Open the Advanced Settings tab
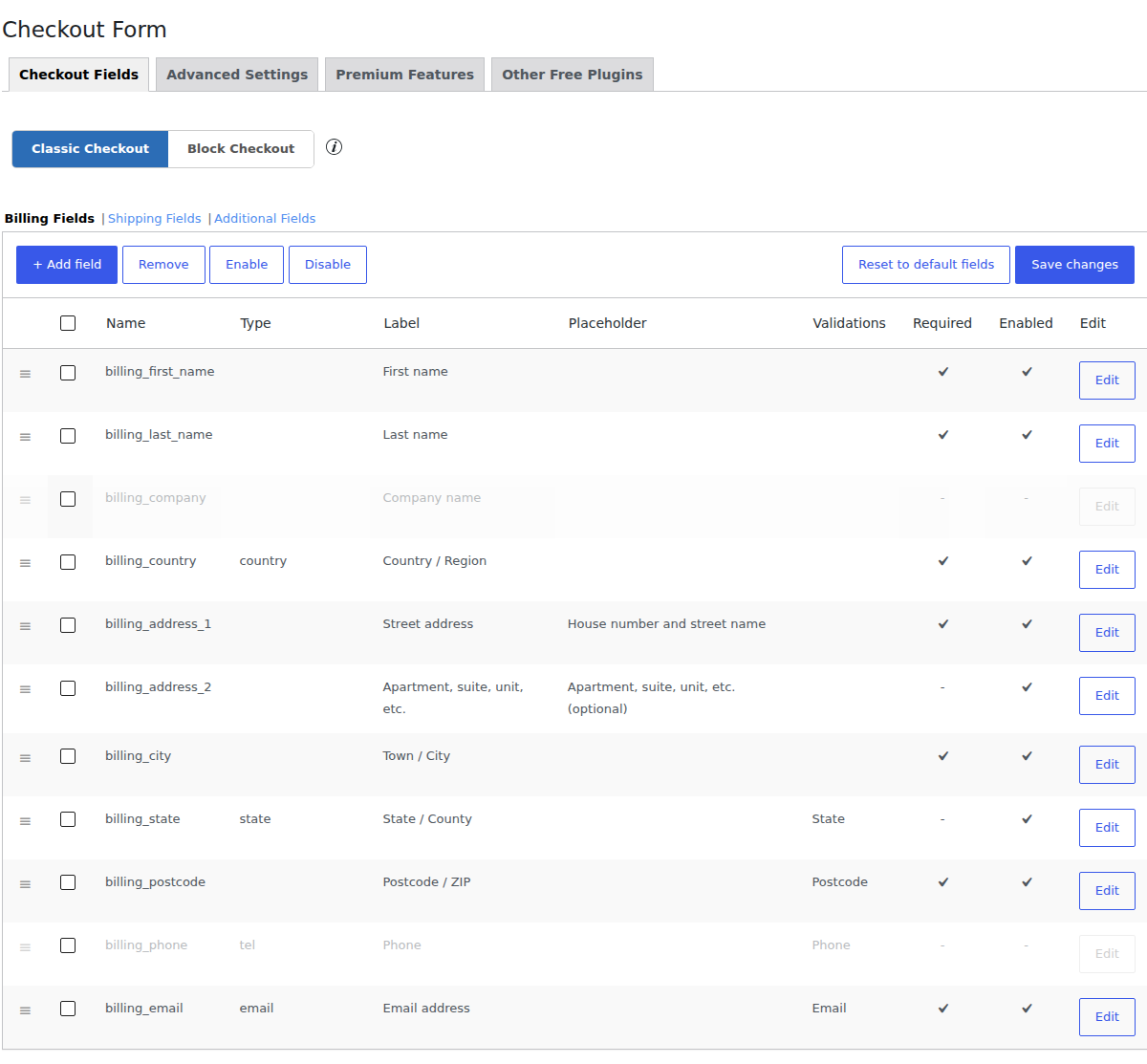The image size is (1147, 1064). pyautogui.click(x=237, y=75)
